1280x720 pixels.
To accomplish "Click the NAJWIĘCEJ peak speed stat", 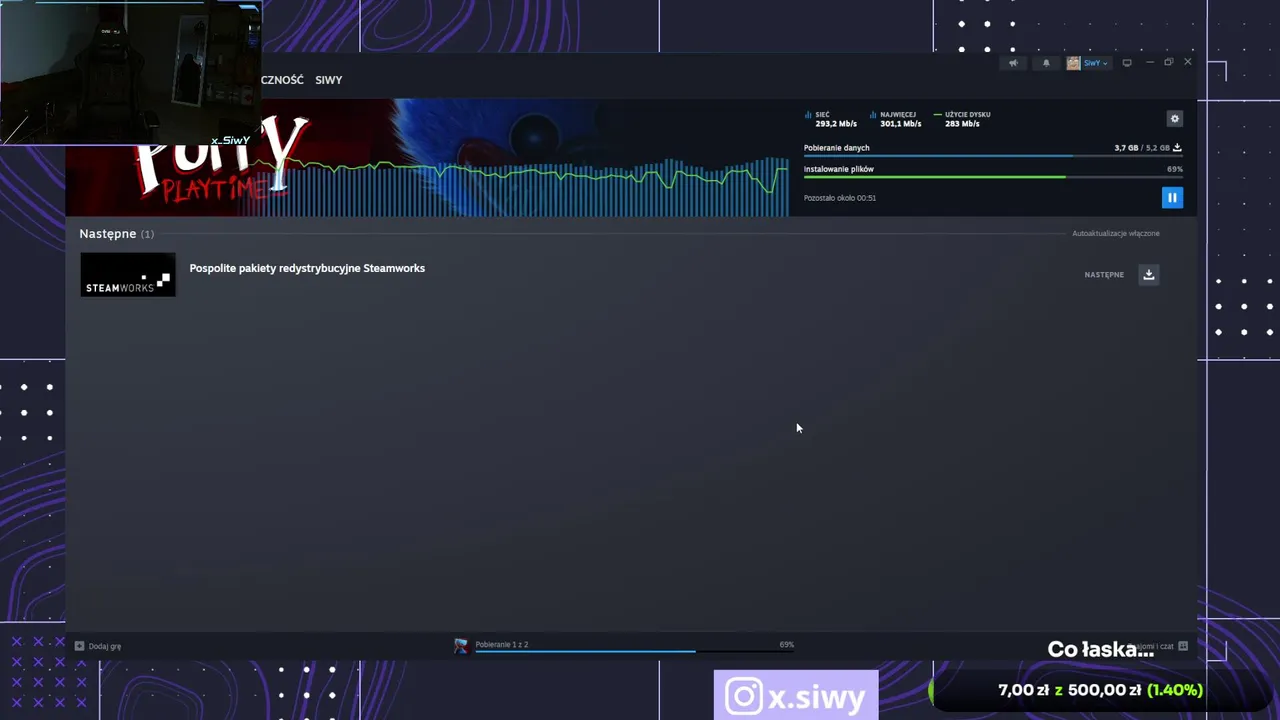I will (x=896, y=119).
